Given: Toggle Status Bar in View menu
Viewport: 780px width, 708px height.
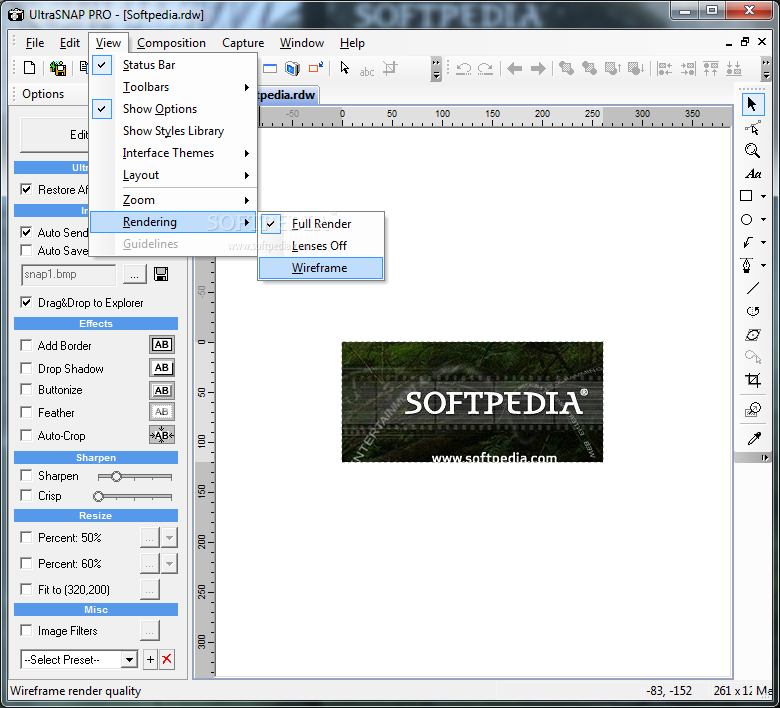Looking at the screenshot, I should click(x=173, y=65).
